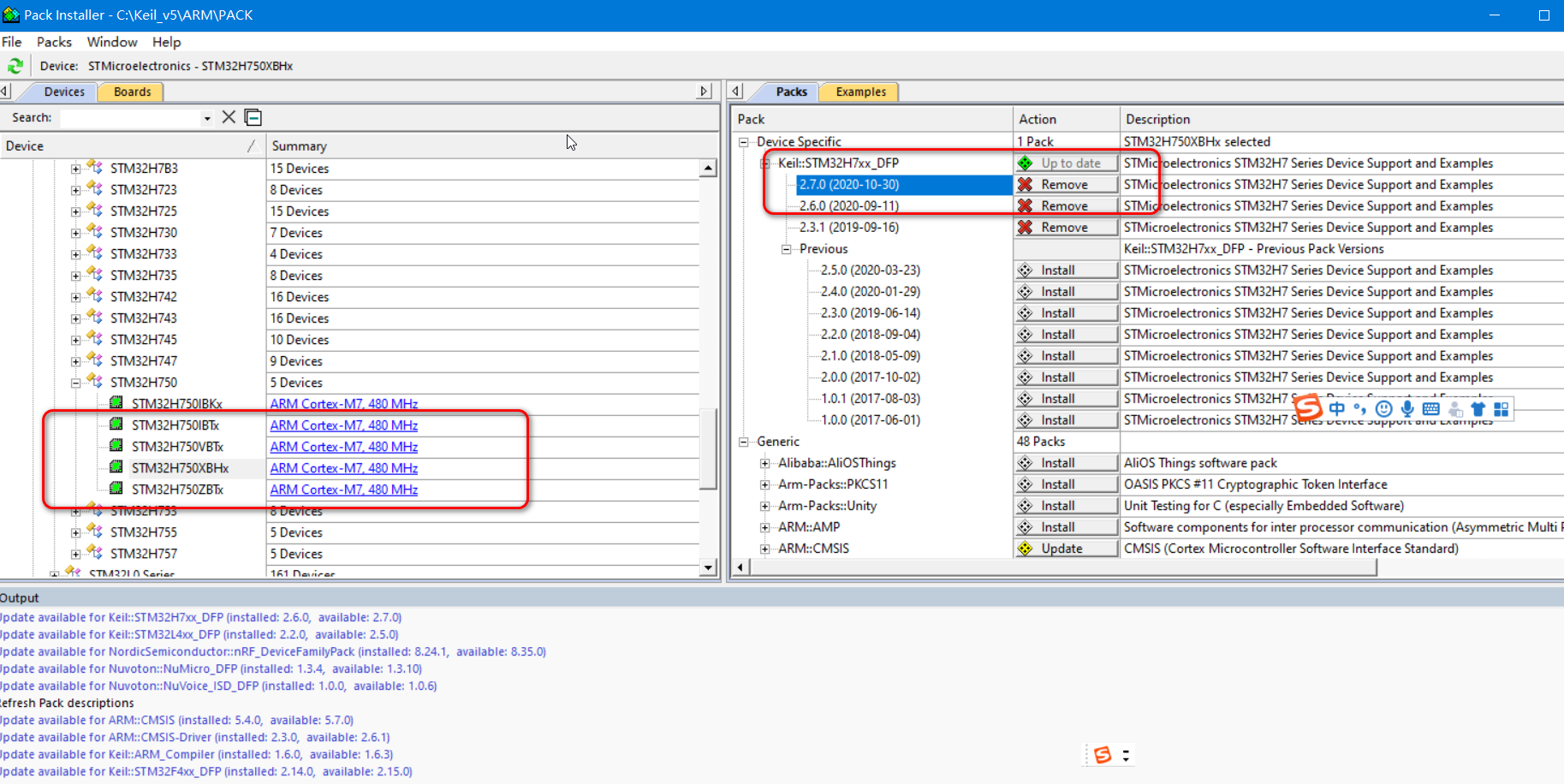Remove pack version 2.3.1

click(1067, 227)
